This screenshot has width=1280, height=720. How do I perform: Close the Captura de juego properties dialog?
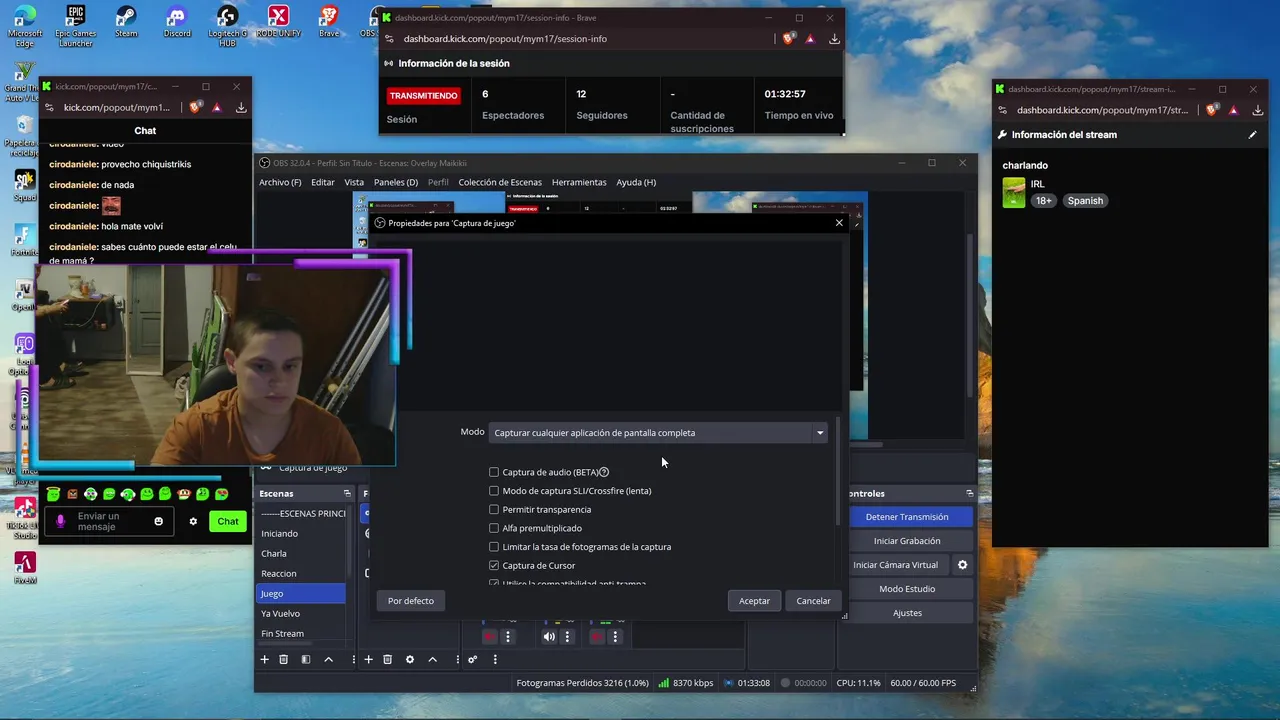tap(839, 223)
